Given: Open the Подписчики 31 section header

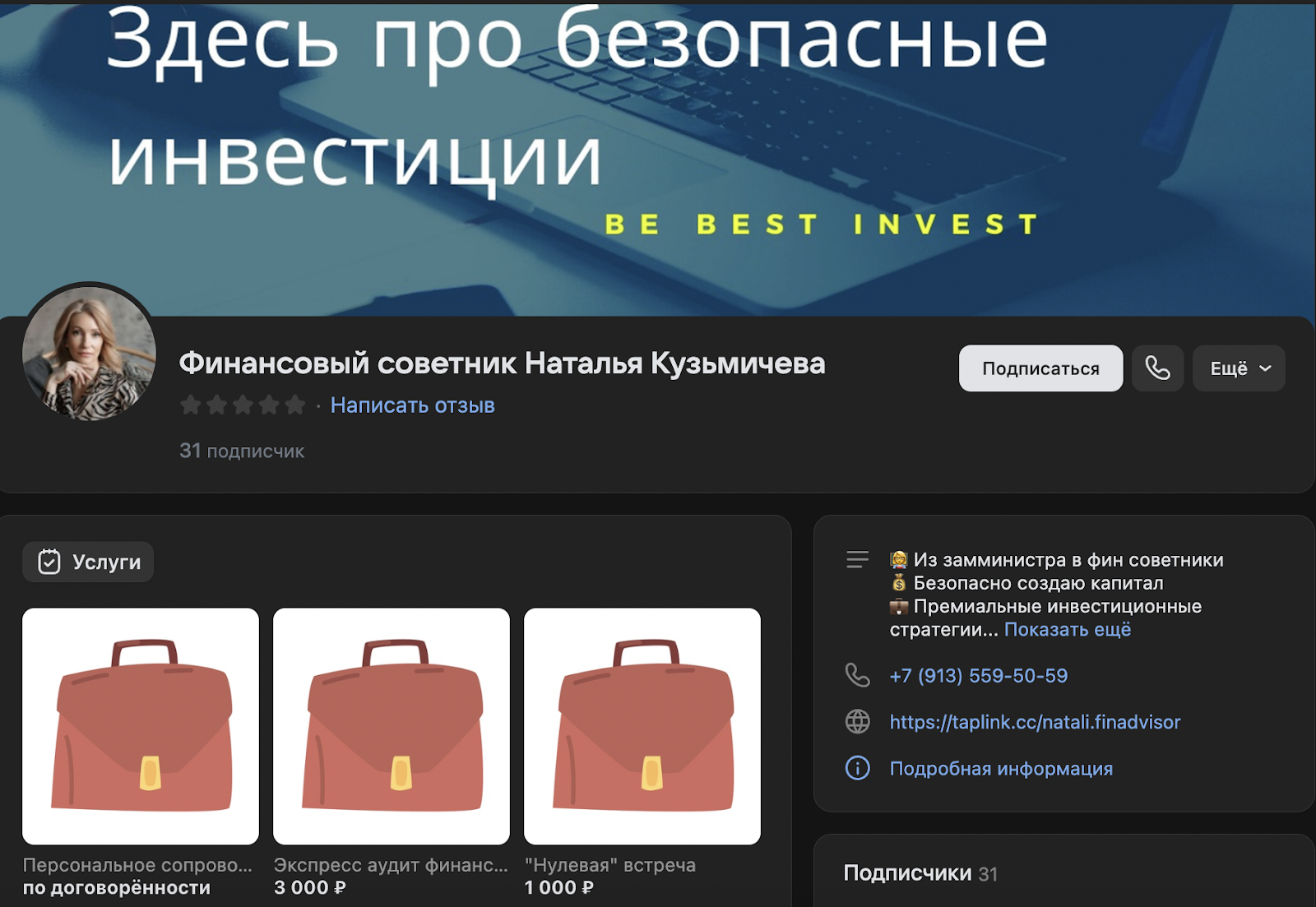Looking at the screenshot, I should click(x=920, y=873).
